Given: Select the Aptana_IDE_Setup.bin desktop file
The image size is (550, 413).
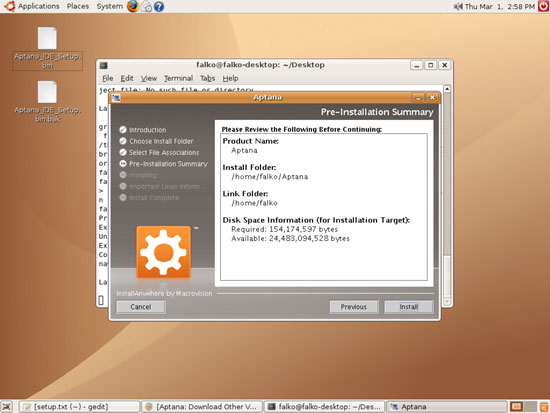Looking at the screenshot, I should (x=47, y=48).
